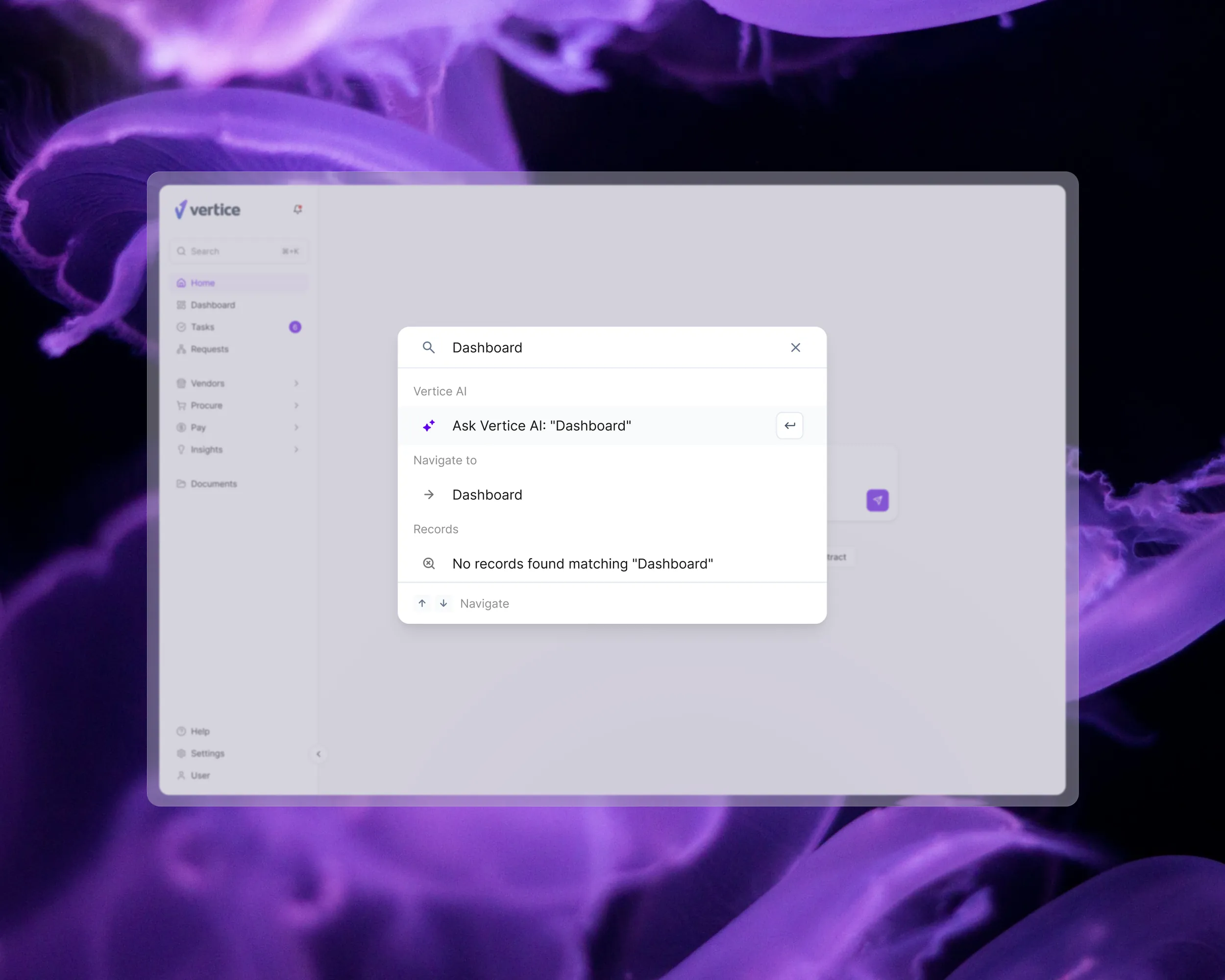Click the User profile icon

(x=181, y=776)
